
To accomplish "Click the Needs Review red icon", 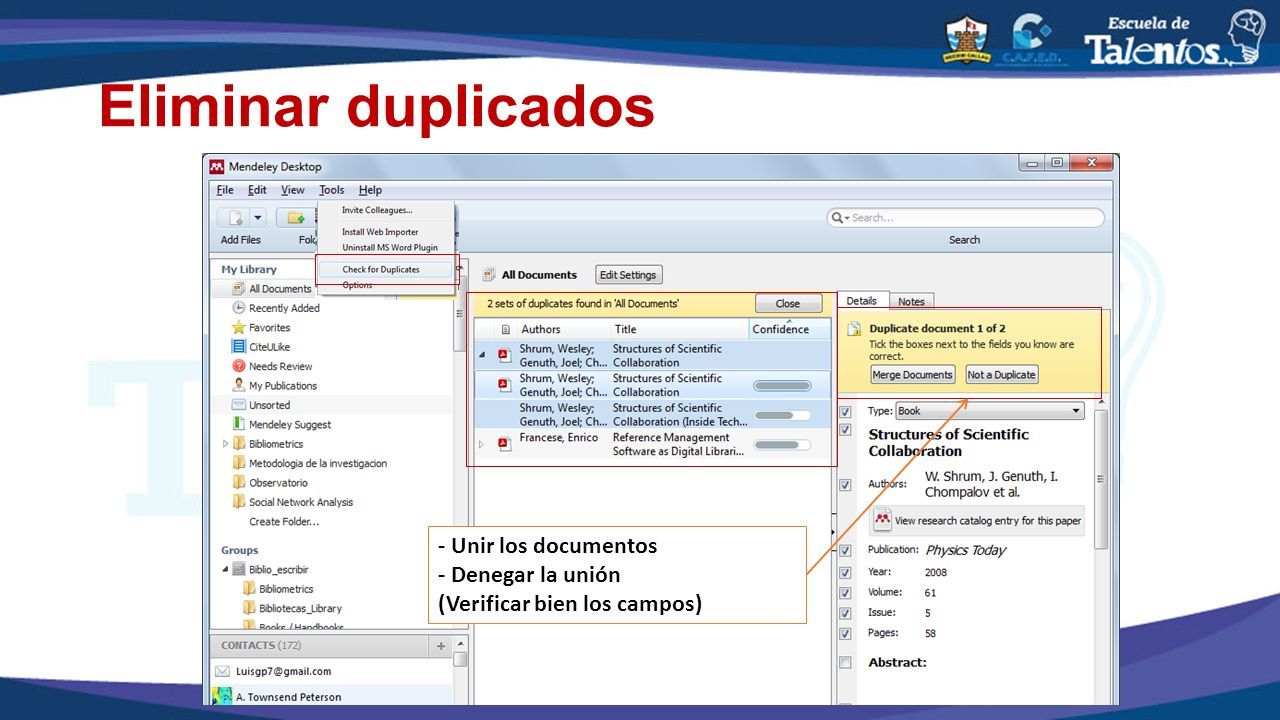I will [239, 366].
